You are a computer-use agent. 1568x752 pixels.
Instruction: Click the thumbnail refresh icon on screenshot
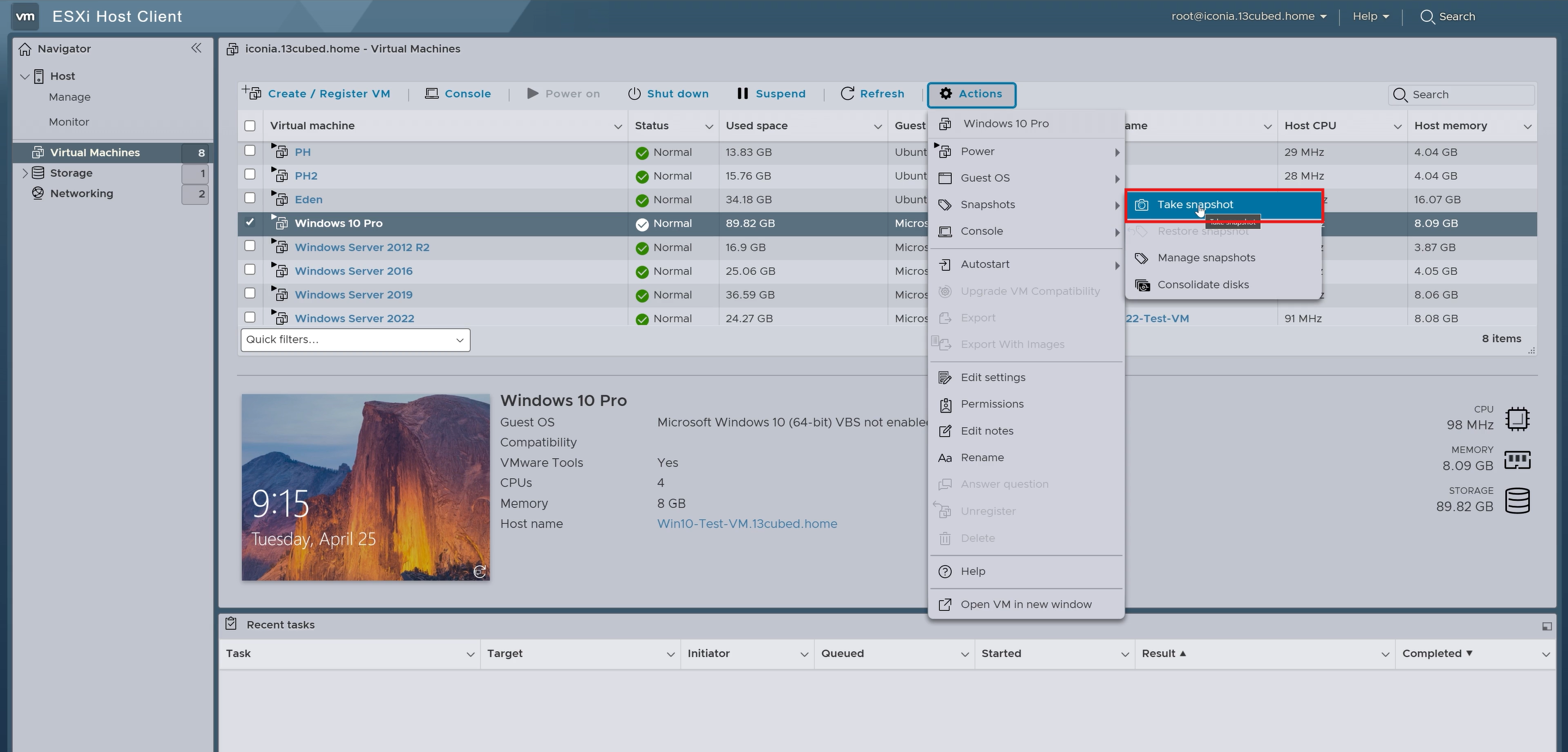[x=479, y=571]
